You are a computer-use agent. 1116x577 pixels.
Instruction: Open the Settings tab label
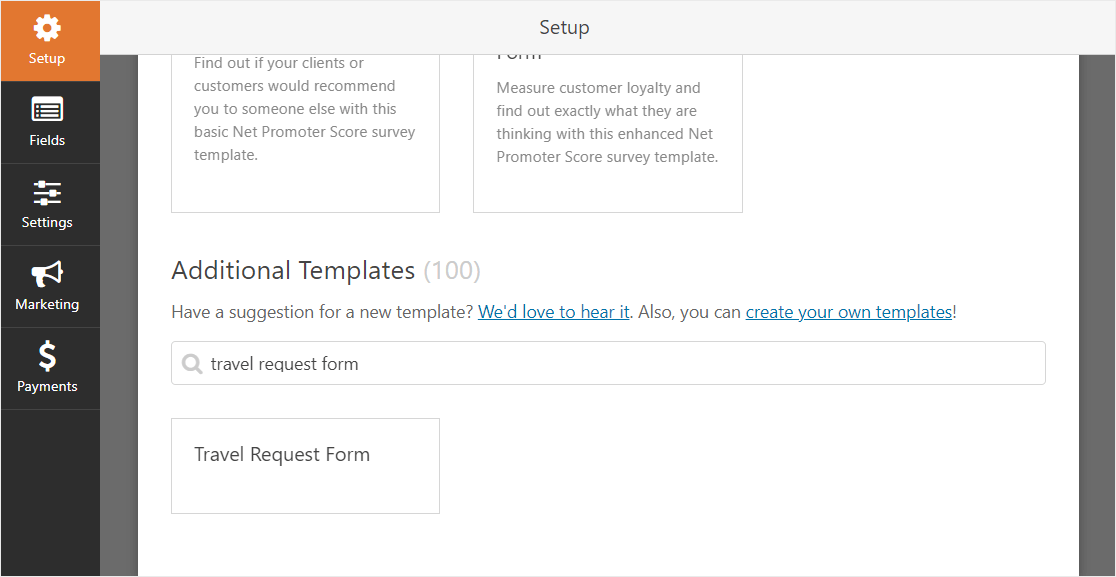coord(47,223)
